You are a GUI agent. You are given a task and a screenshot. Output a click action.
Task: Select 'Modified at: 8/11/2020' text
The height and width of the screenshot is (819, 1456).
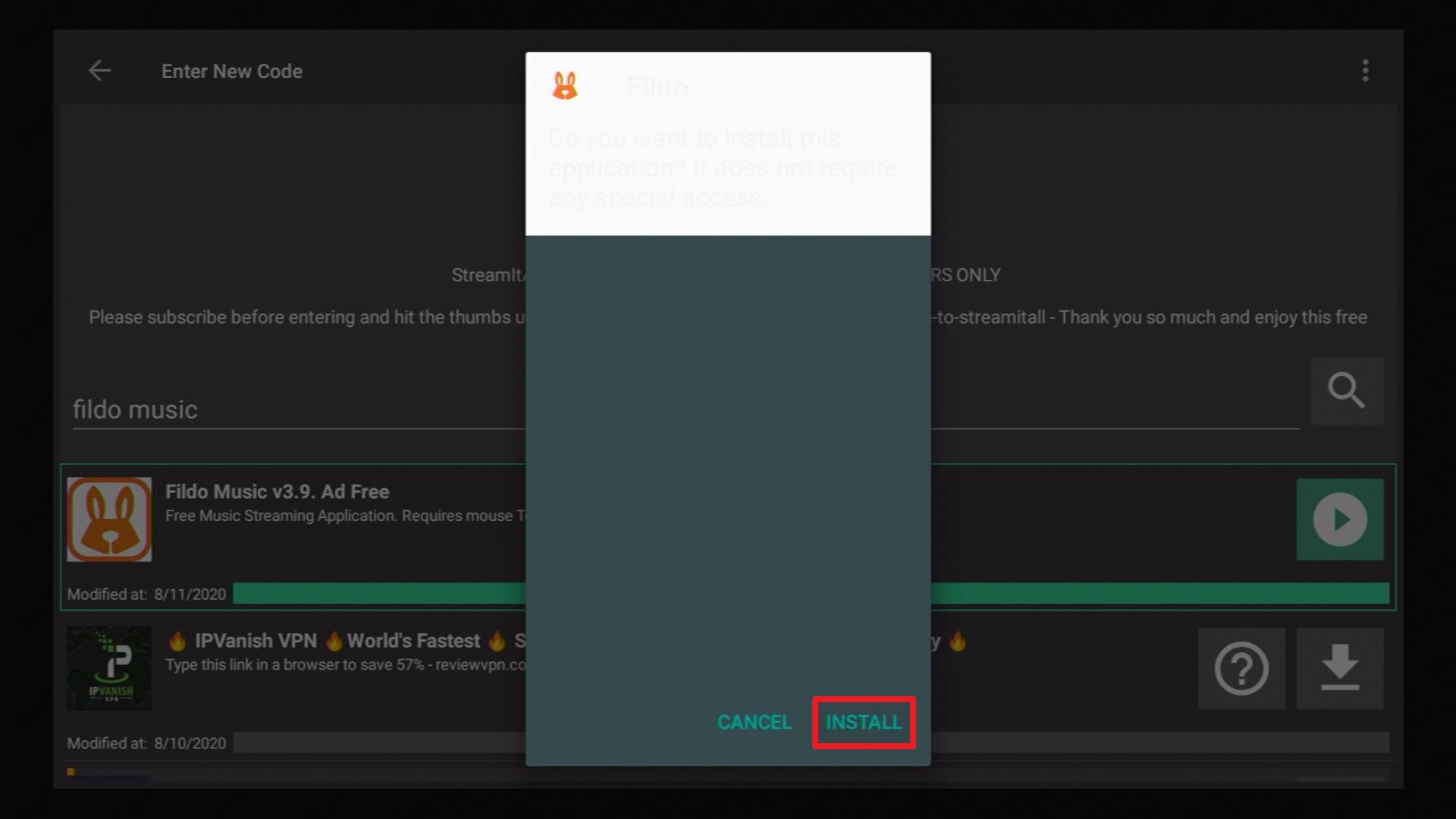146,594
